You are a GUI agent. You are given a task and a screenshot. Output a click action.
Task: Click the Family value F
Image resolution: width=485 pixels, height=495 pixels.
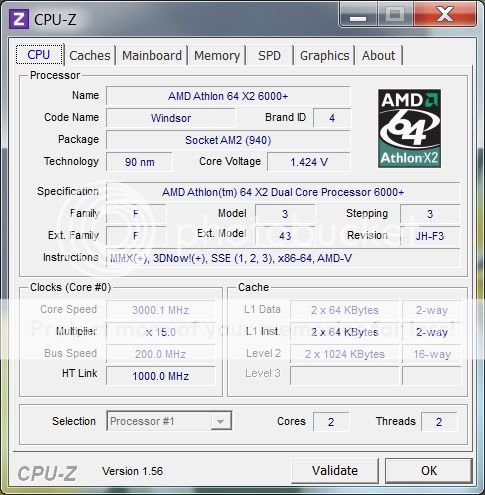[136, 214]
